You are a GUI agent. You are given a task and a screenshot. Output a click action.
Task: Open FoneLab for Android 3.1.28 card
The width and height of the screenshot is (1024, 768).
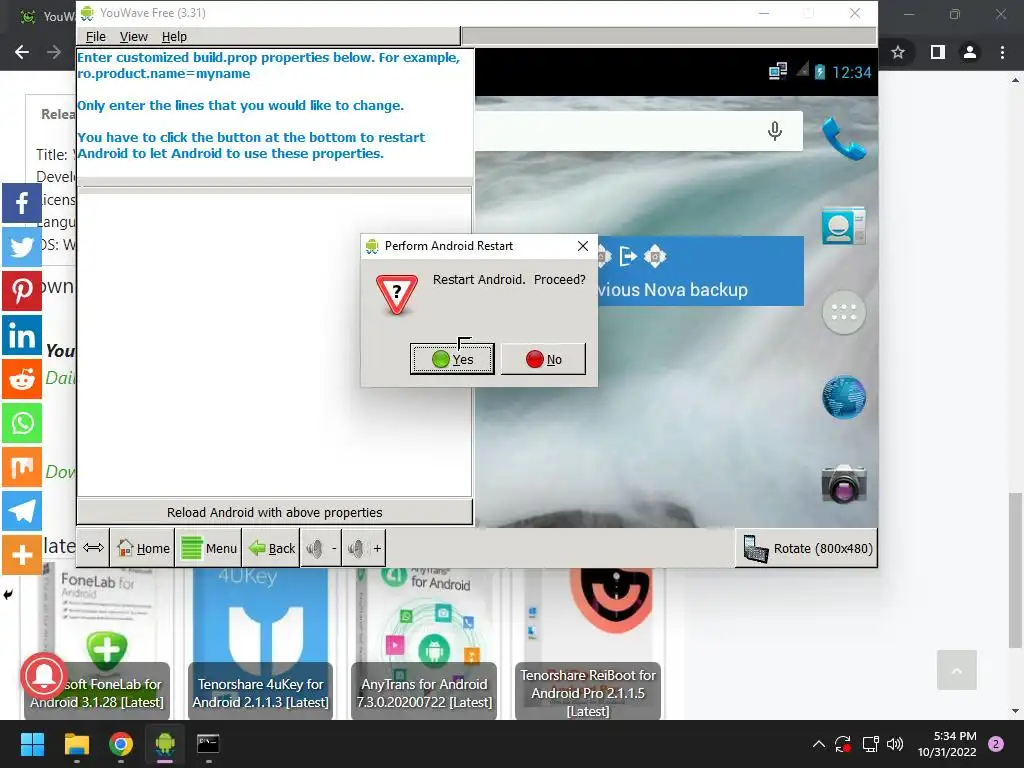point(97,642)
